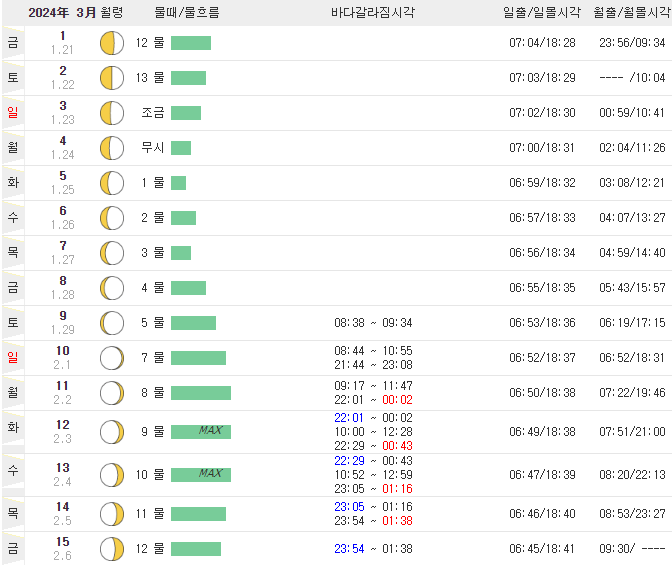Screen dimensions: 672x565
Task: Click the 7 물 tide label
Action: coord(153,358)
